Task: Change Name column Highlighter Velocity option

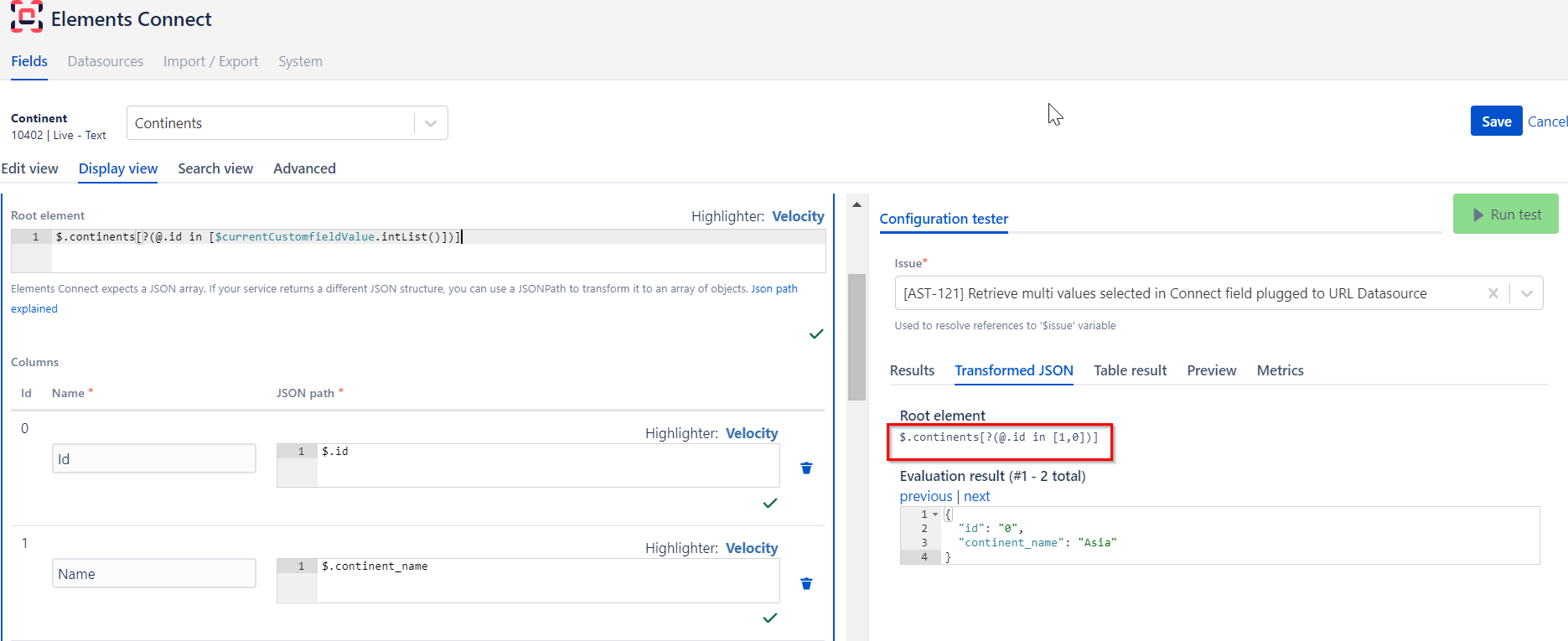Action: 751,548
